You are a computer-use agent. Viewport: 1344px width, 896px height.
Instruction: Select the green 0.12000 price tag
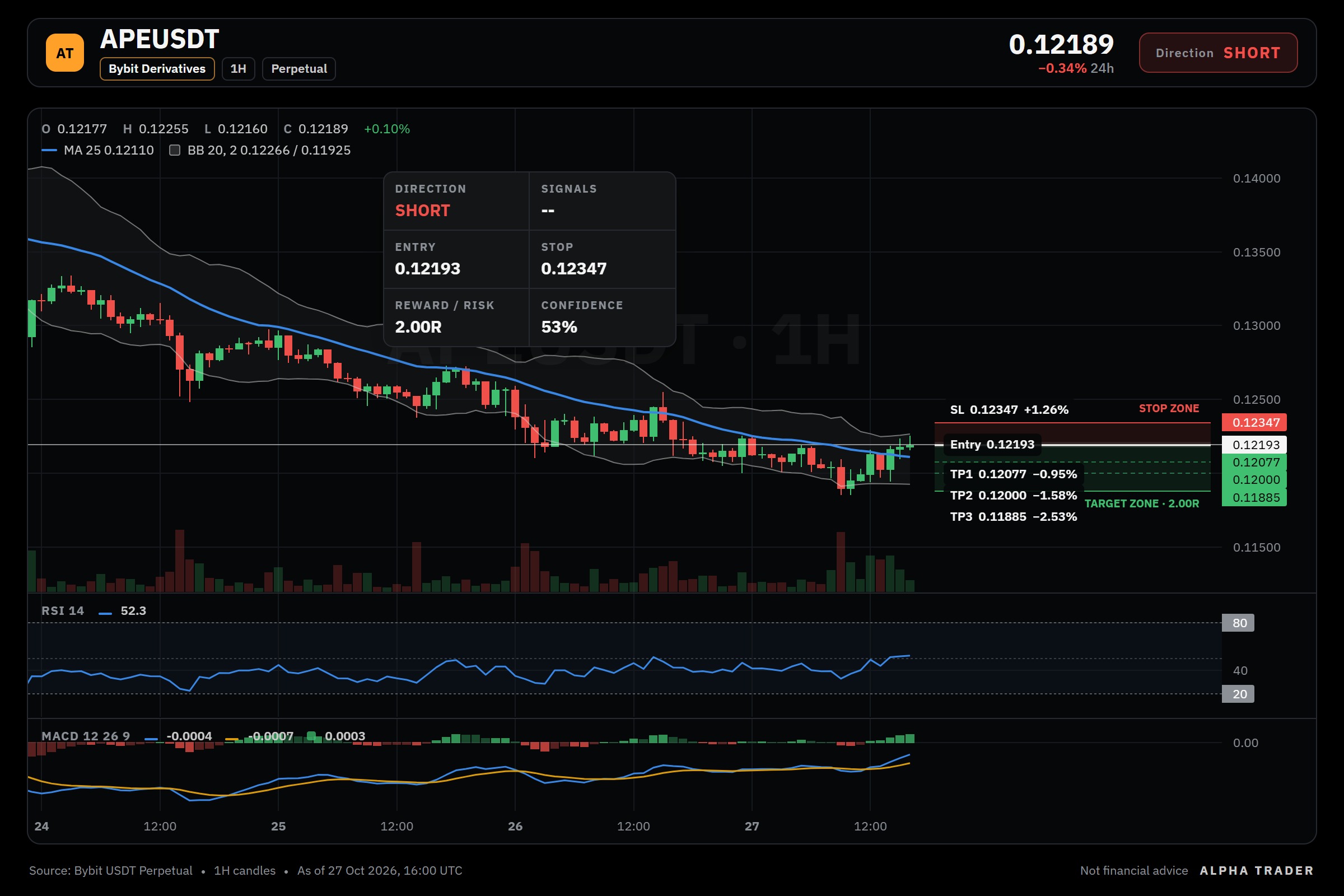click(1254, 479)
